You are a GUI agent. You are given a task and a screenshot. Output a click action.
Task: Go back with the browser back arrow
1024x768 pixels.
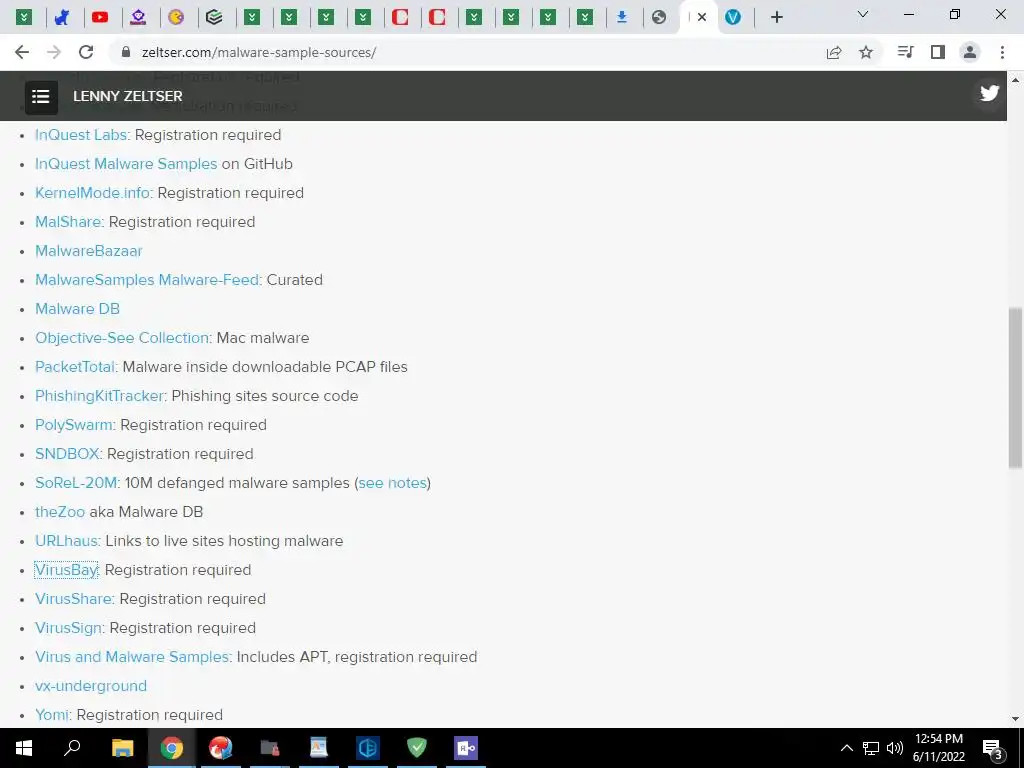point(22,52)
